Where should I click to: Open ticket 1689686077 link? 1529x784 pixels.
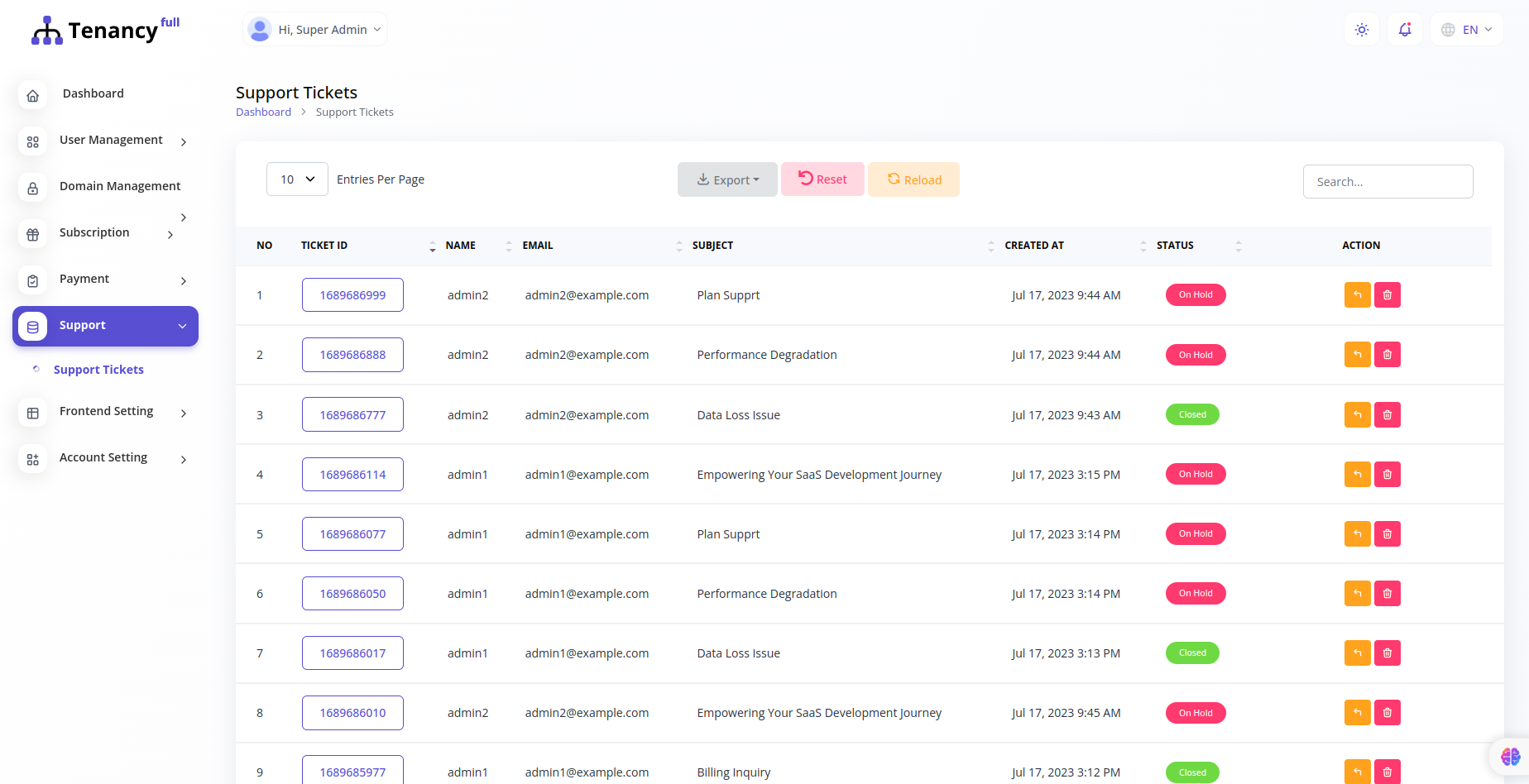point(352,534)
